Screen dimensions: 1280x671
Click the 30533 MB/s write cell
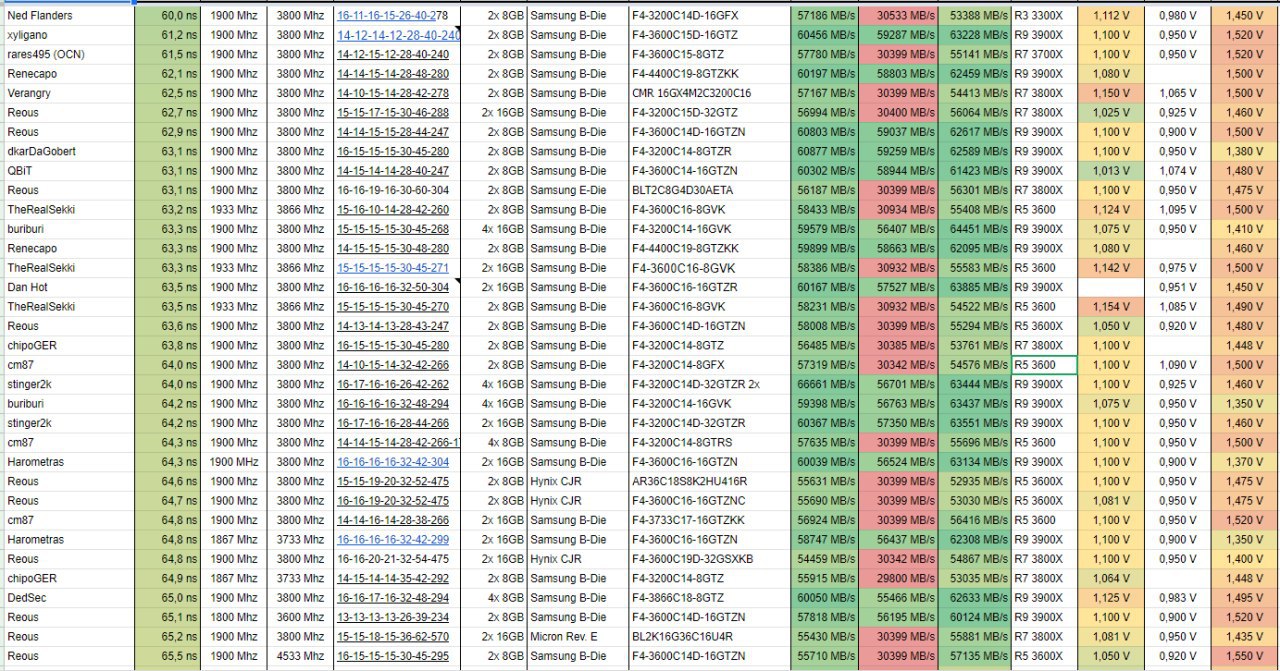[x=898, y=16]
